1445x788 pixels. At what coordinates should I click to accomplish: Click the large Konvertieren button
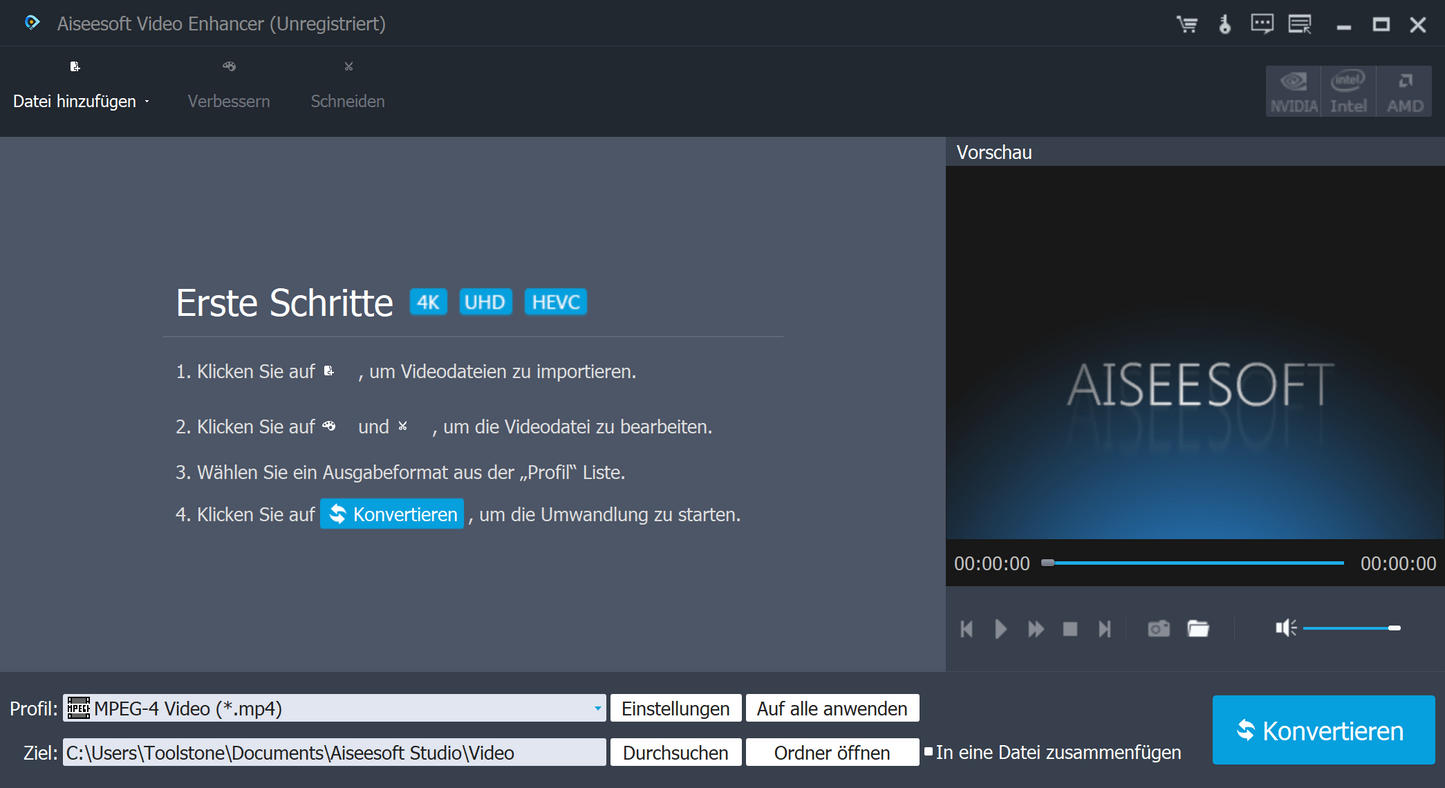pos(1323,730)
